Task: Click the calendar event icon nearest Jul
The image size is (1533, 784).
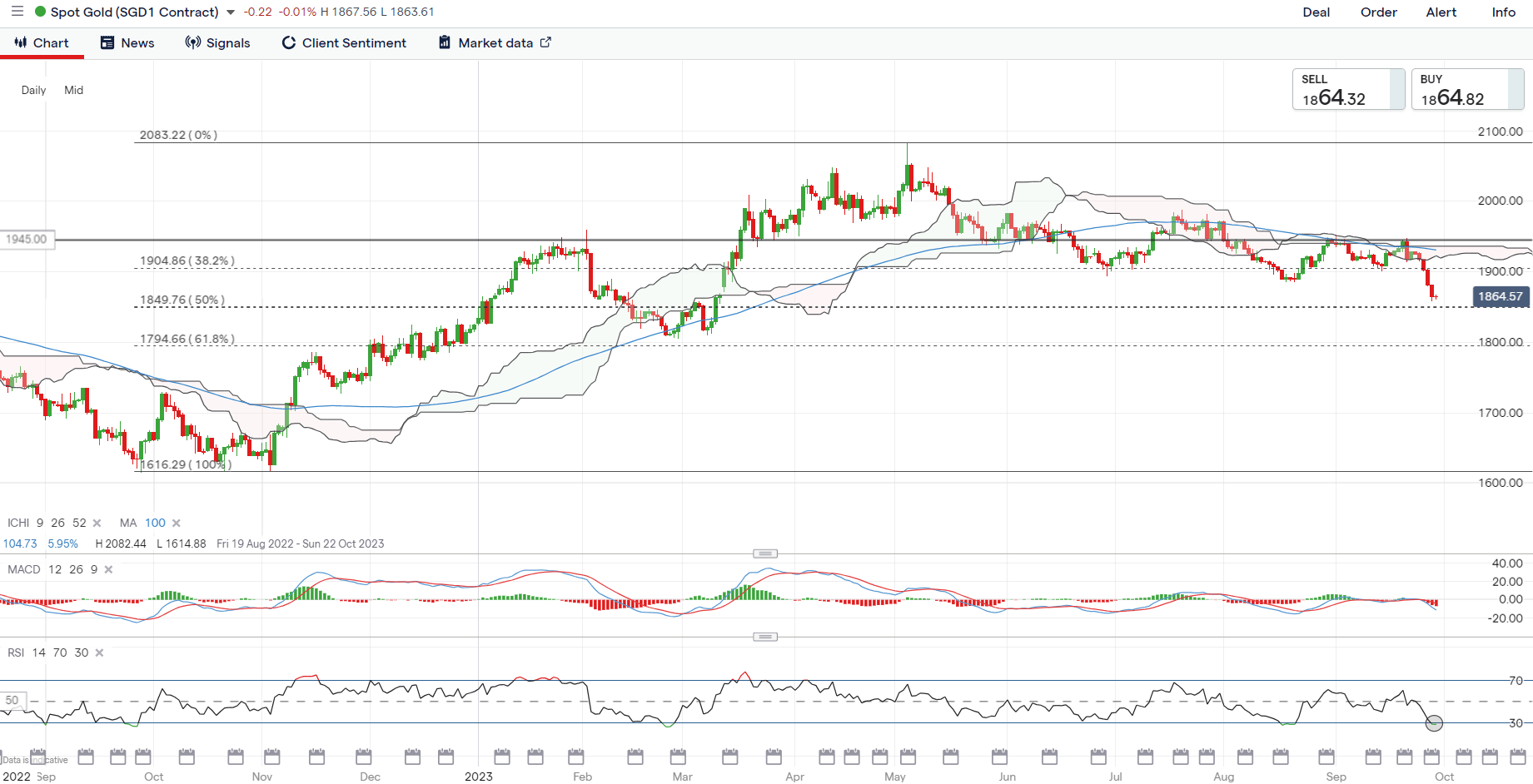Action: pos(1099,757)
